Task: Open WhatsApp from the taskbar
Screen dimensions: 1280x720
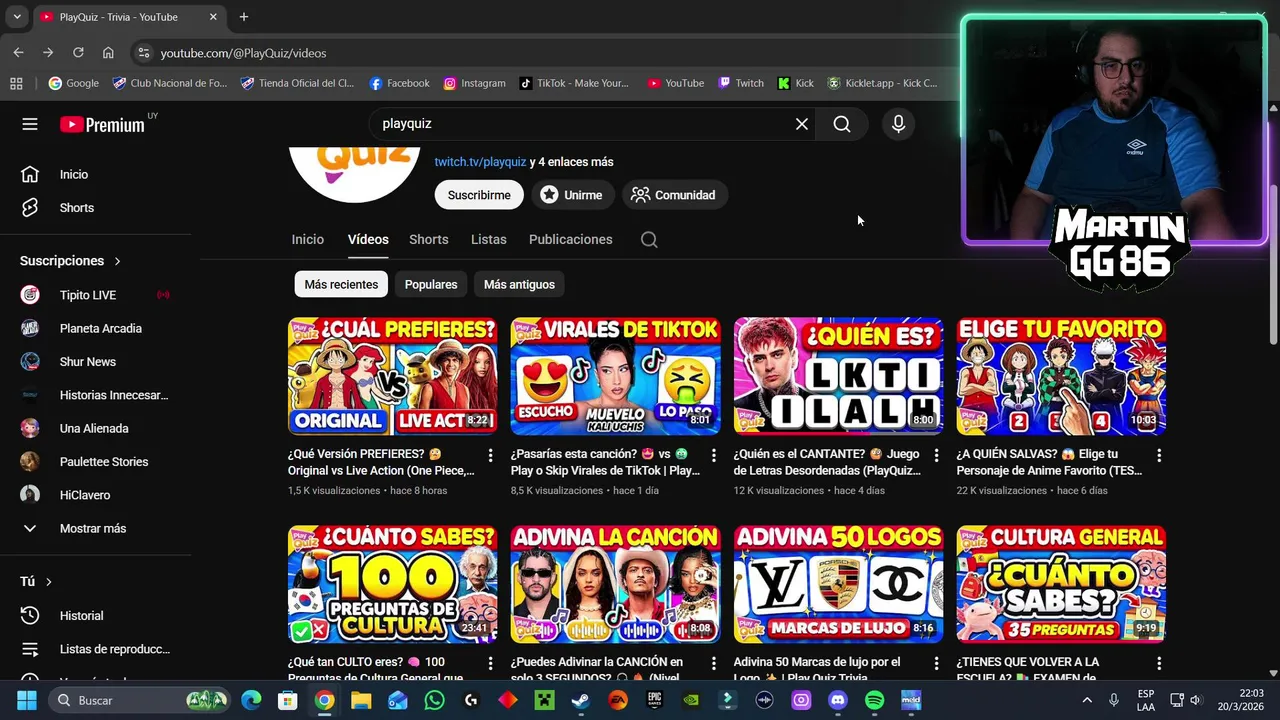Action: [x=434, y=700]
